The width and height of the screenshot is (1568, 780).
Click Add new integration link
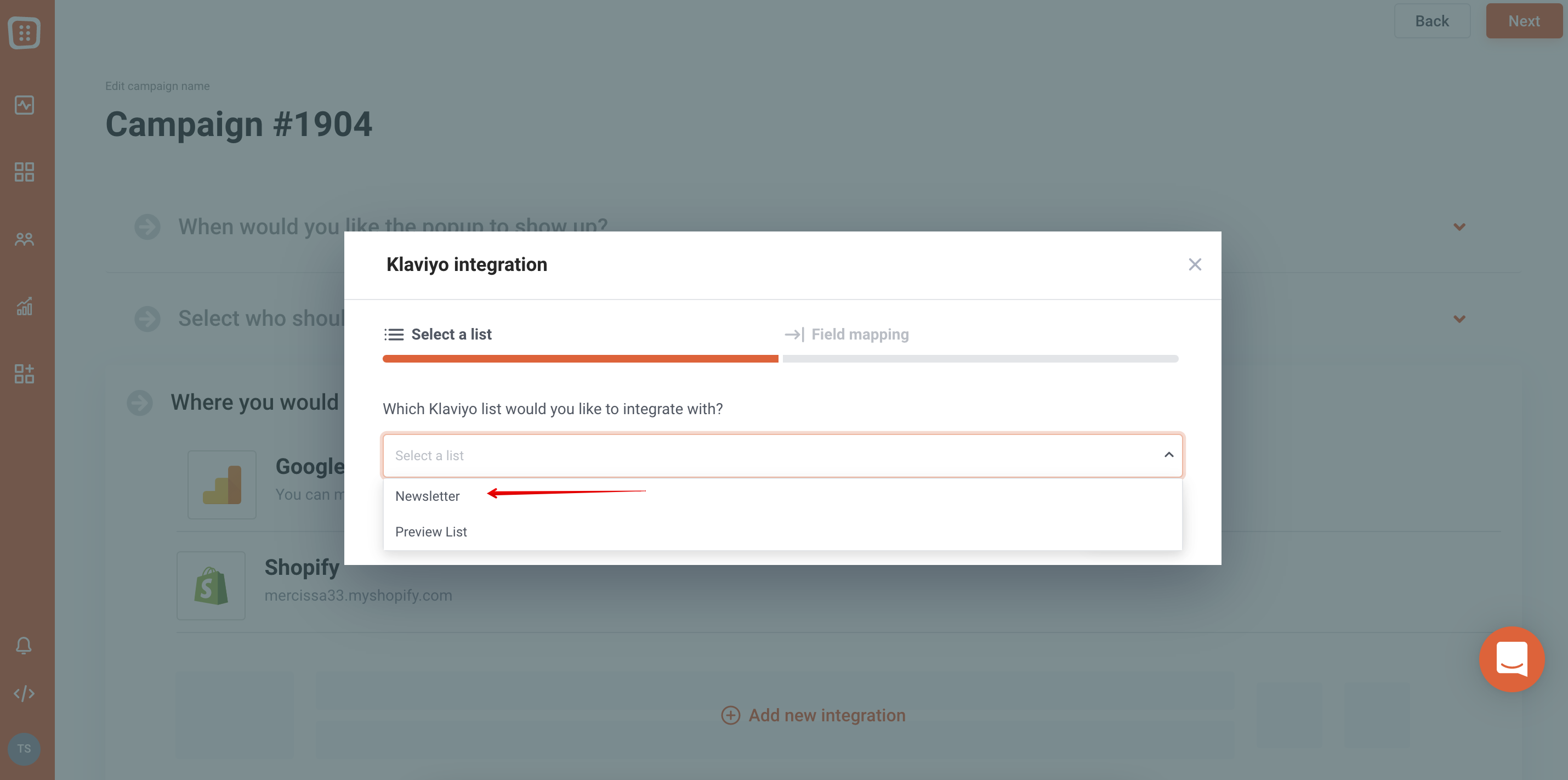(813, 715)
